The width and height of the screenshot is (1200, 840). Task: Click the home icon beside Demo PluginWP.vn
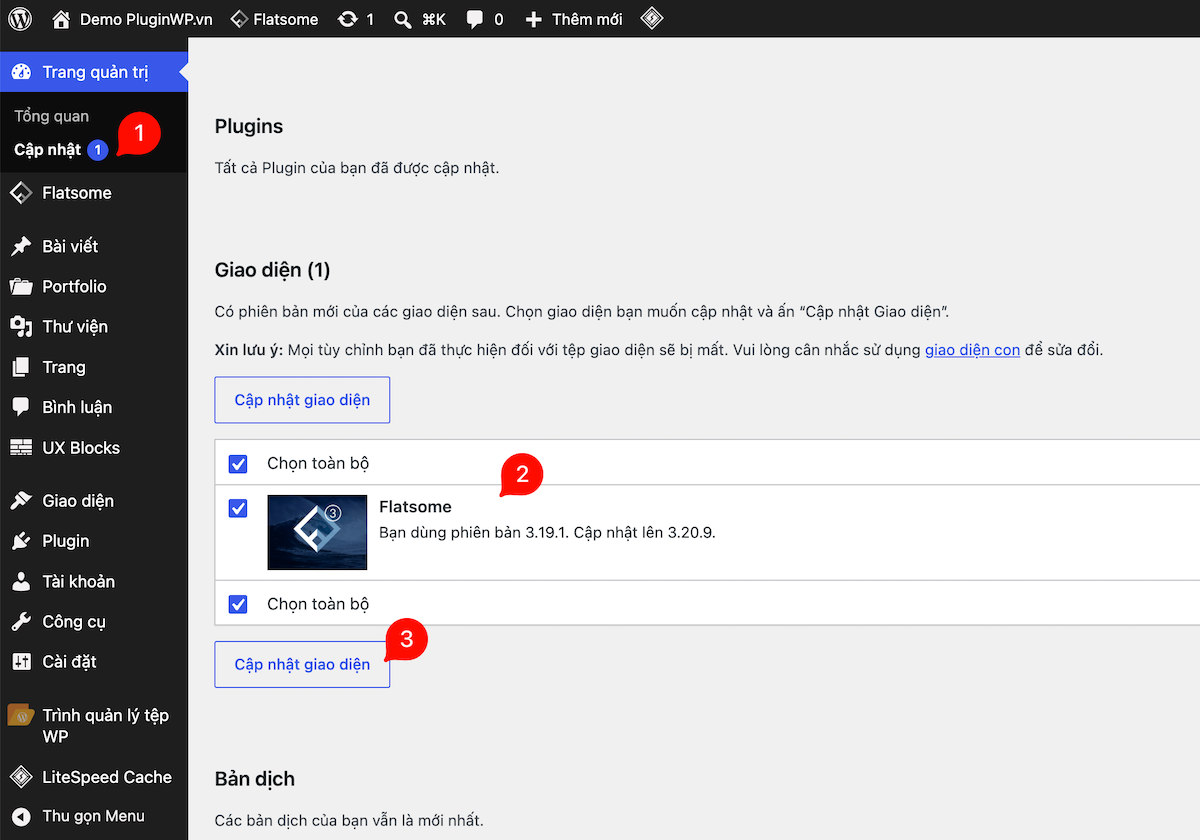[x=61, y=19]
